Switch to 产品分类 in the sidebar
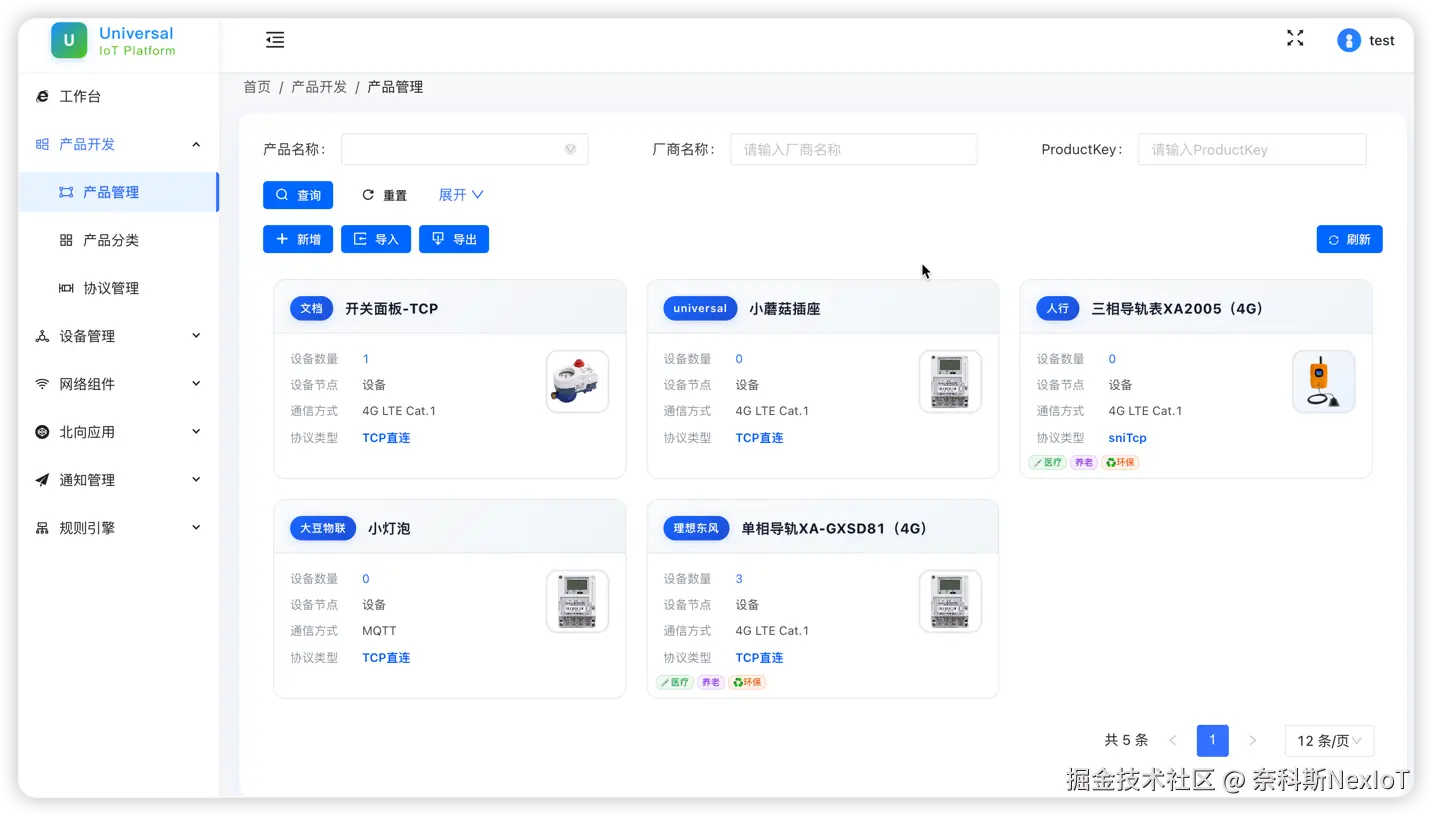Image resolution: width=1432 pixels, height=816 pixels. tap(103, 239)
